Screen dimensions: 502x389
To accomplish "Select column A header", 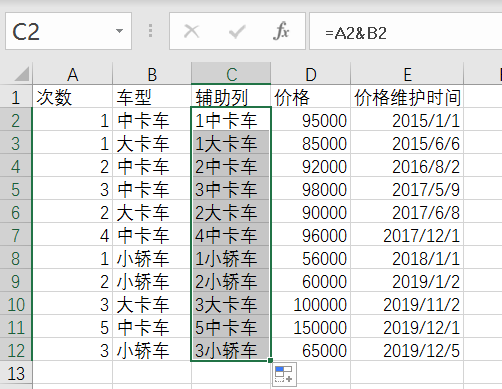I will coord(72,74).
